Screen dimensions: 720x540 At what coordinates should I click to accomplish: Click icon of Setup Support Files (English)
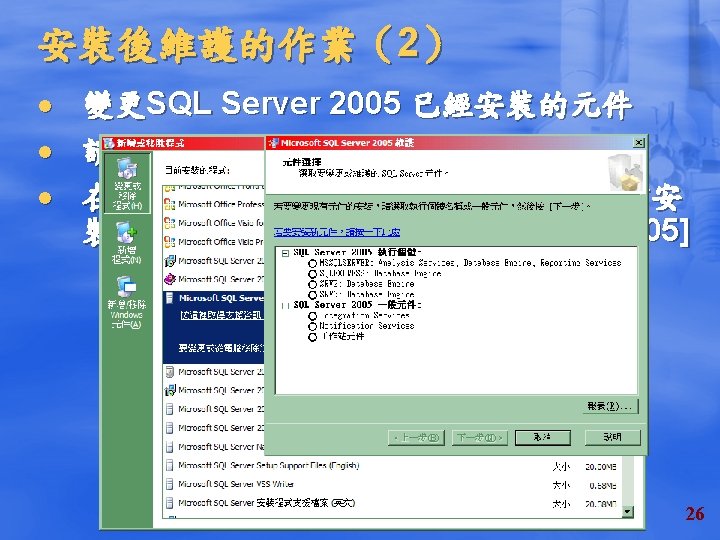pyautogui.click(x=169, y=465)
